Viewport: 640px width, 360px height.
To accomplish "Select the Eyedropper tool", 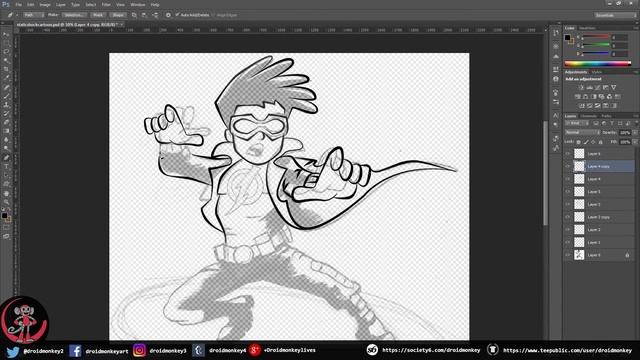I will click(x=6, y=78).
